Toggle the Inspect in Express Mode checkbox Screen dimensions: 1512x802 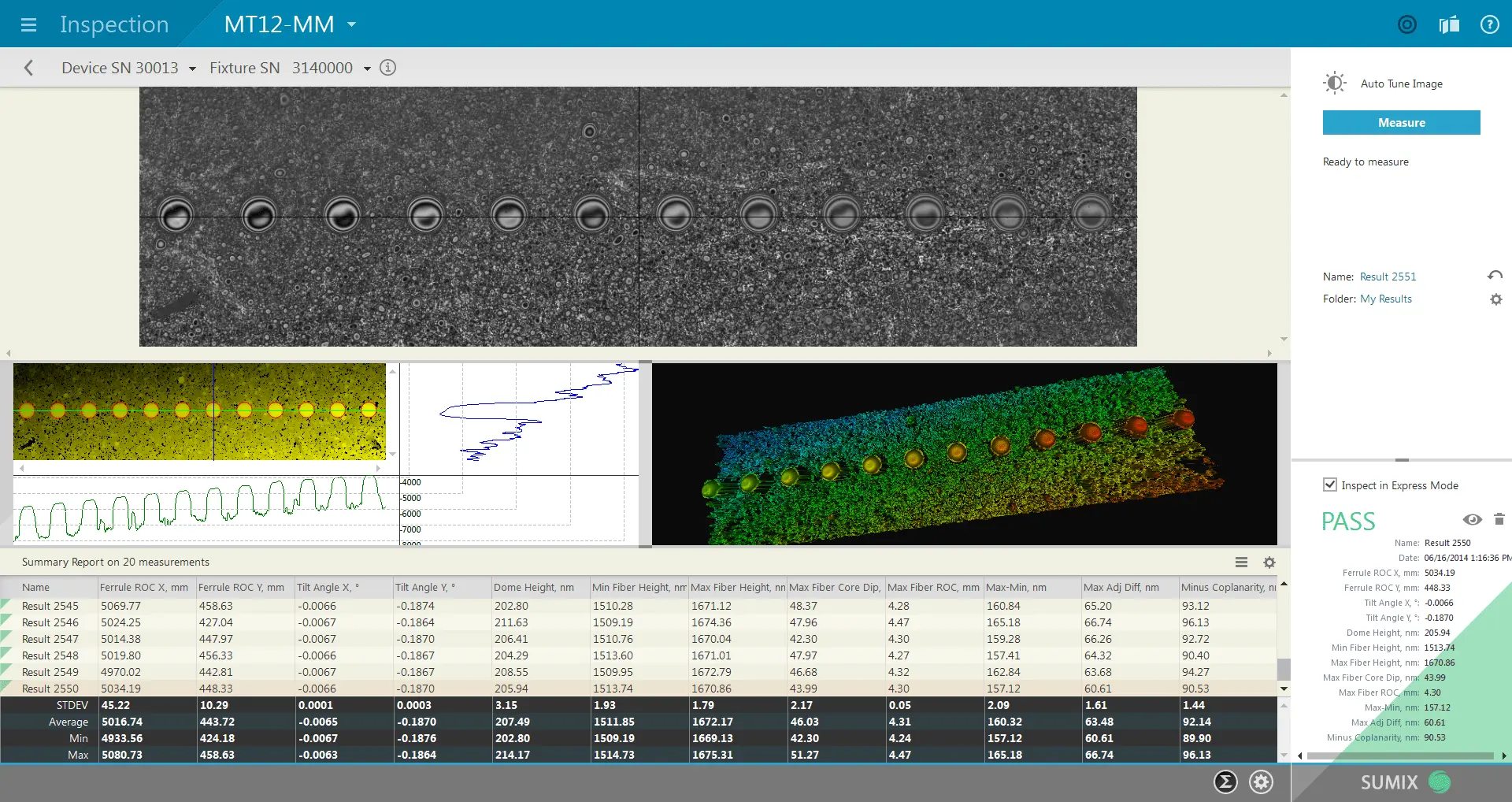click(x=1329, y=485)
